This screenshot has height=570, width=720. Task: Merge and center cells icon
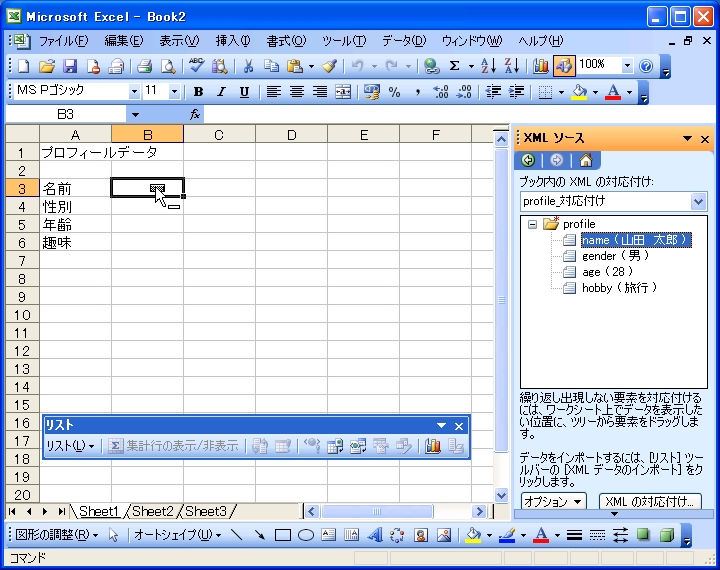pos(343,92)
